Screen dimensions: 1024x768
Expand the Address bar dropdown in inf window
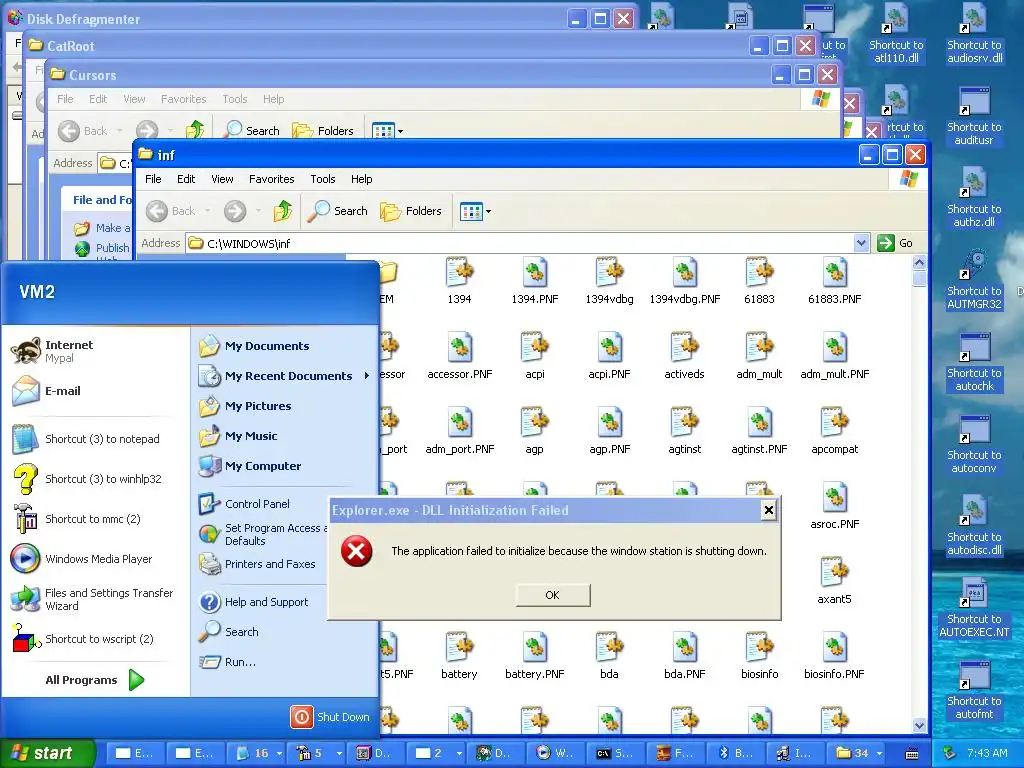point(861,243)
